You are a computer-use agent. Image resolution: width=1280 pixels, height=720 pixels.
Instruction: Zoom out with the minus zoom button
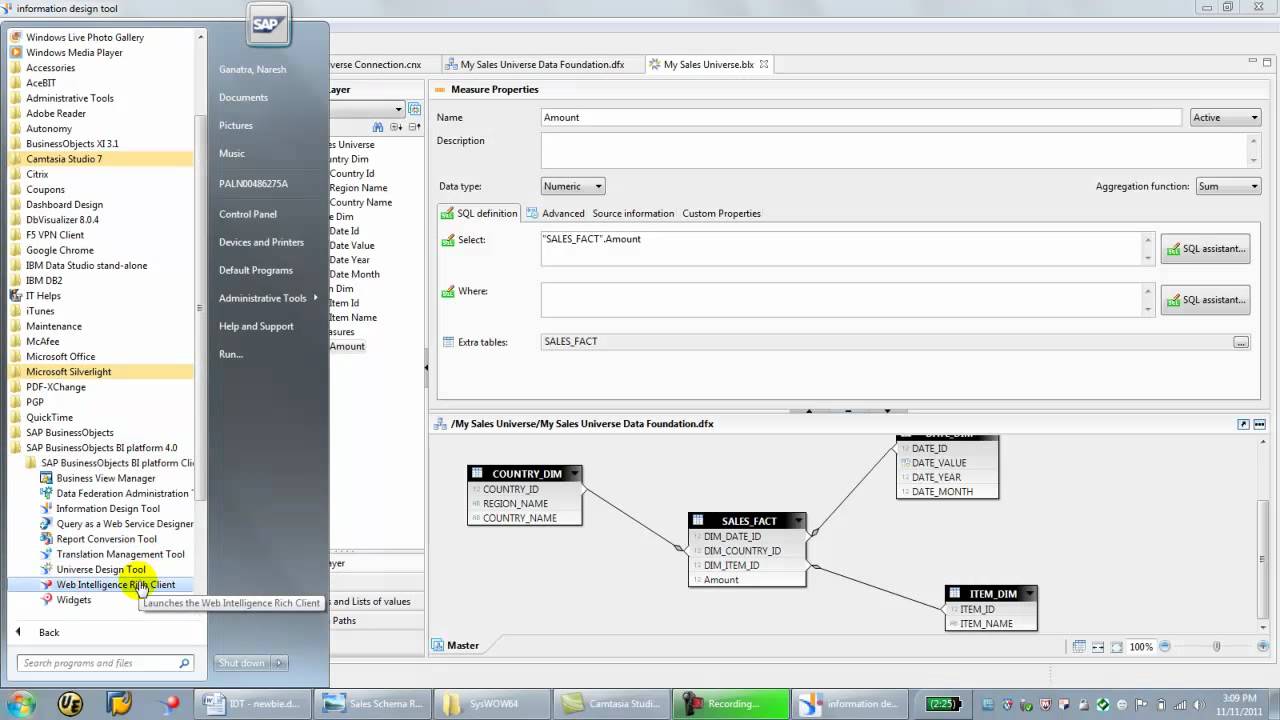coord(1165,647)
